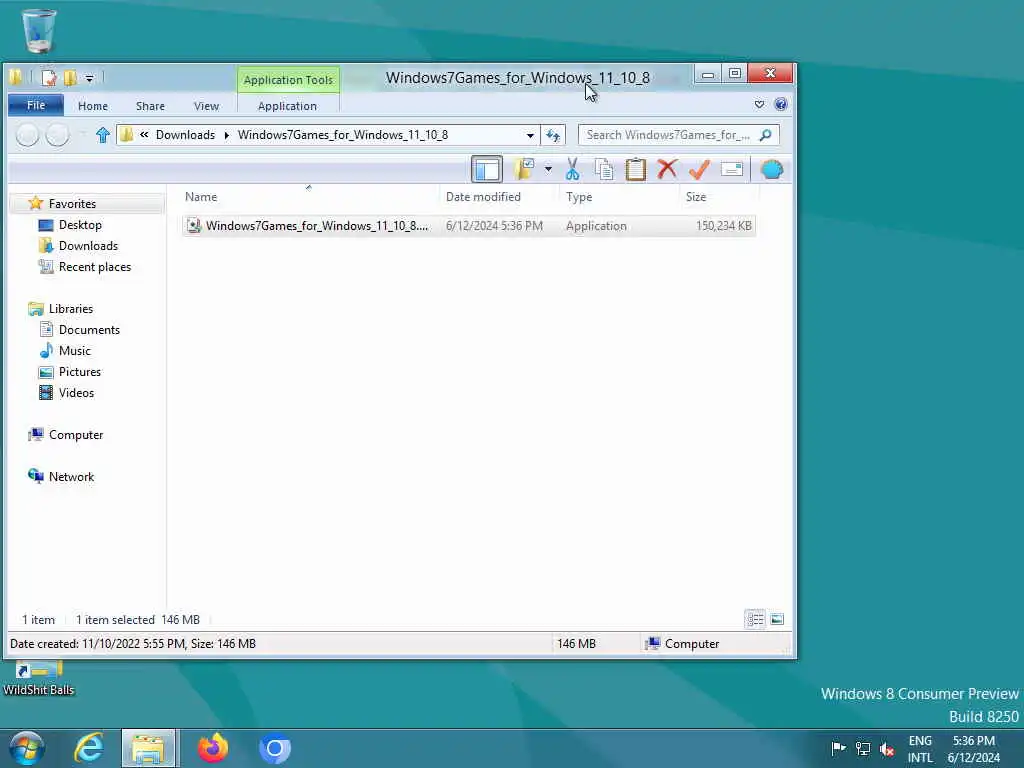Open the address bar history dropdown

[530, 135]
